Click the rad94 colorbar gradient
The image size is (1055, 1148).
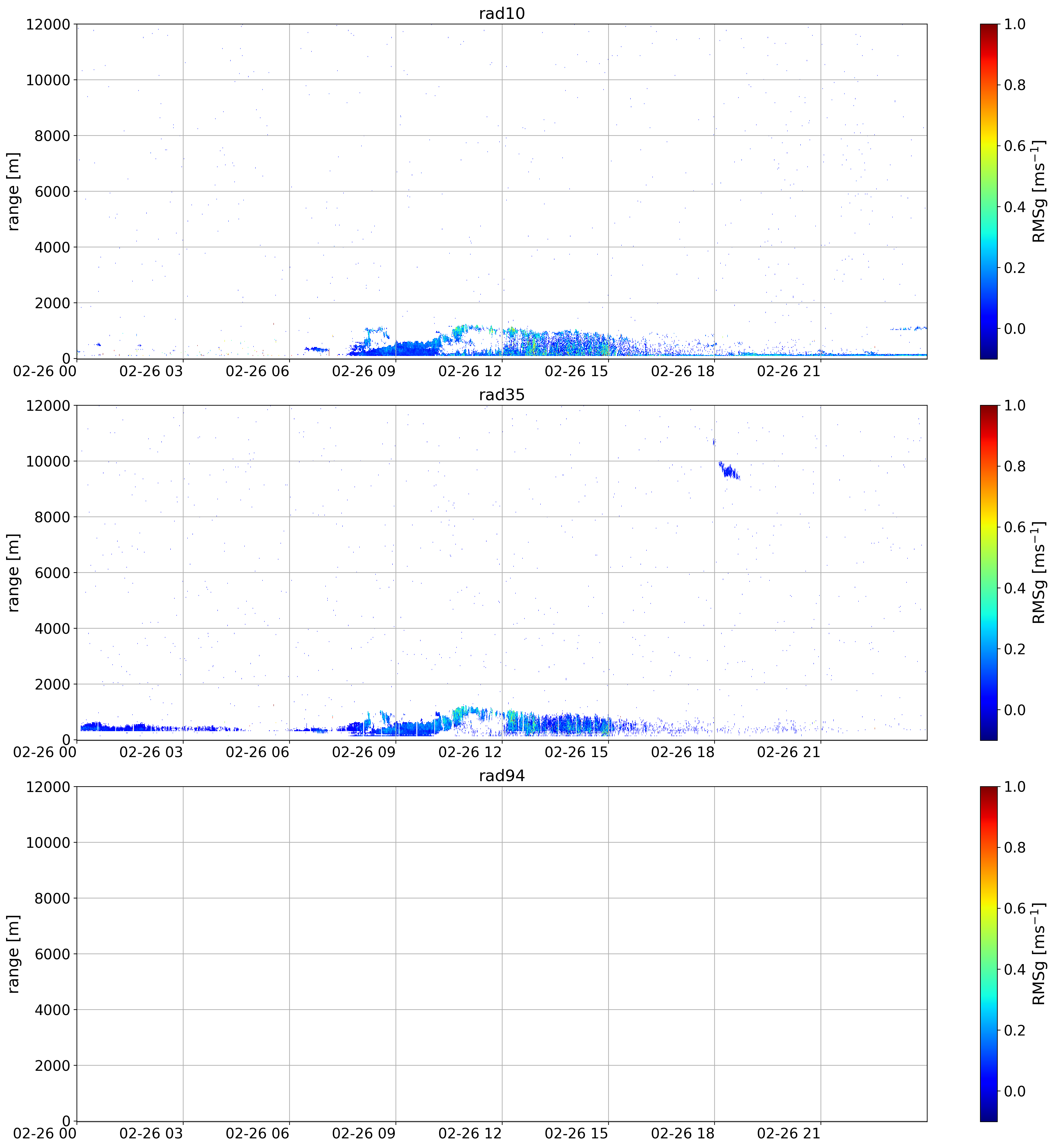[988, 954]
